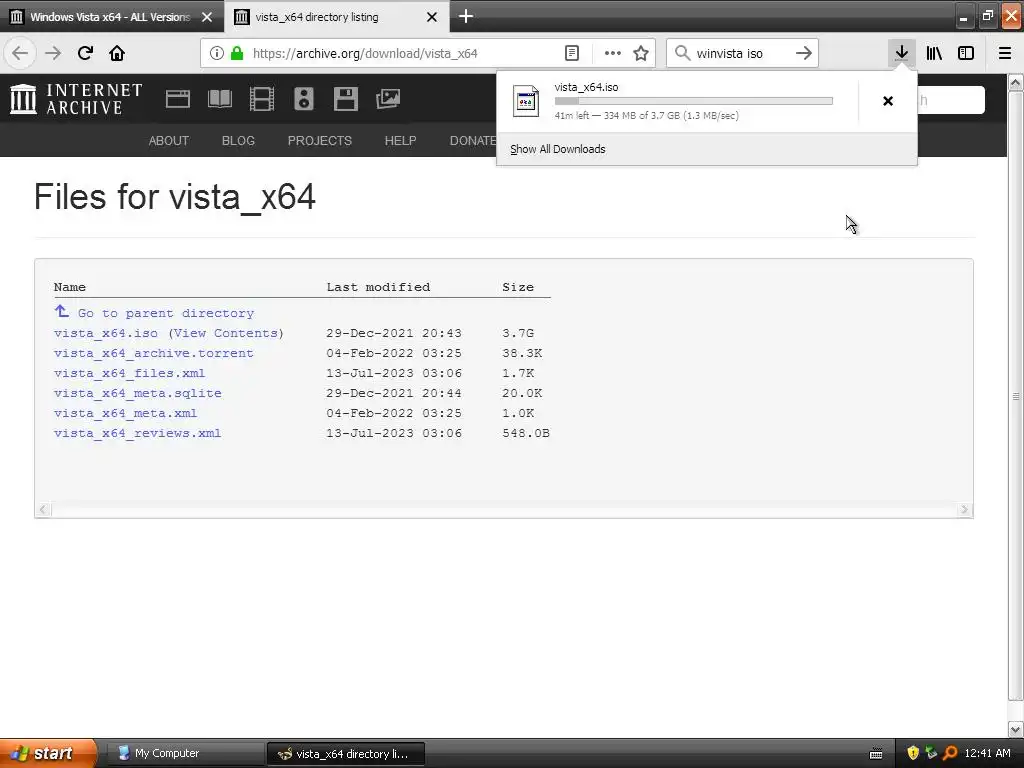Open the Software floppy disk icon

click(x=345, y=99)
